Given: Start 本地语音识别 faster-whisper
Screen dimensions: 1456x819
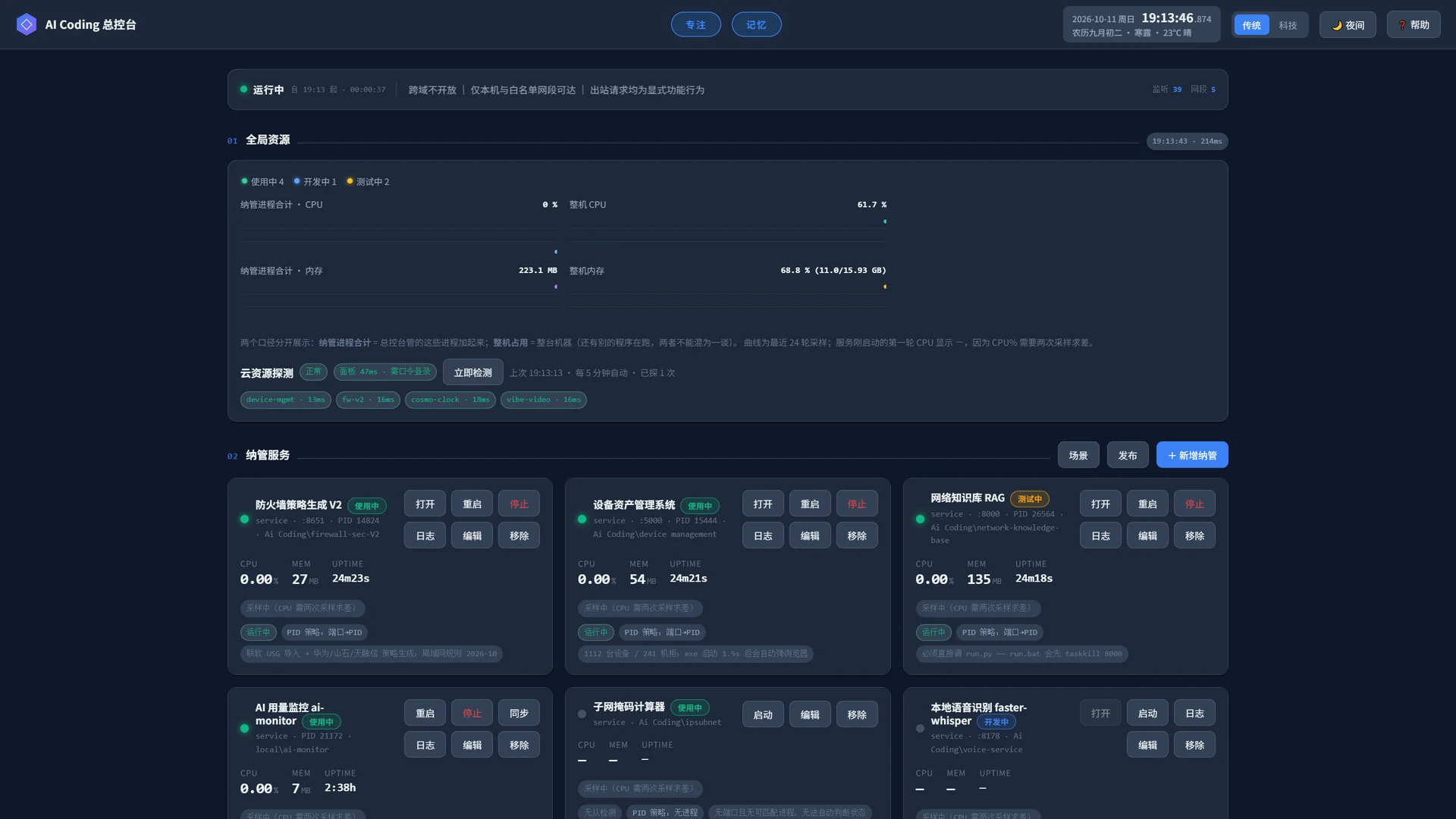Looking at the screenshot, I should coord(1147,713).
